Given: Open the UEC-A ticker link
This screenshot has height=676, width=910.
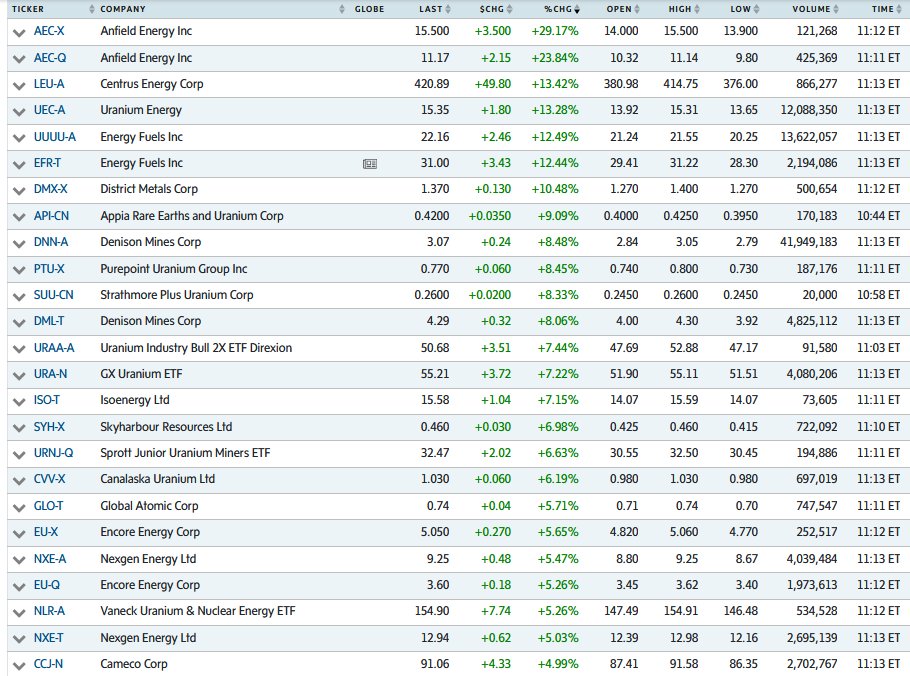Looking at the screenshot, I should coord(49,110).
